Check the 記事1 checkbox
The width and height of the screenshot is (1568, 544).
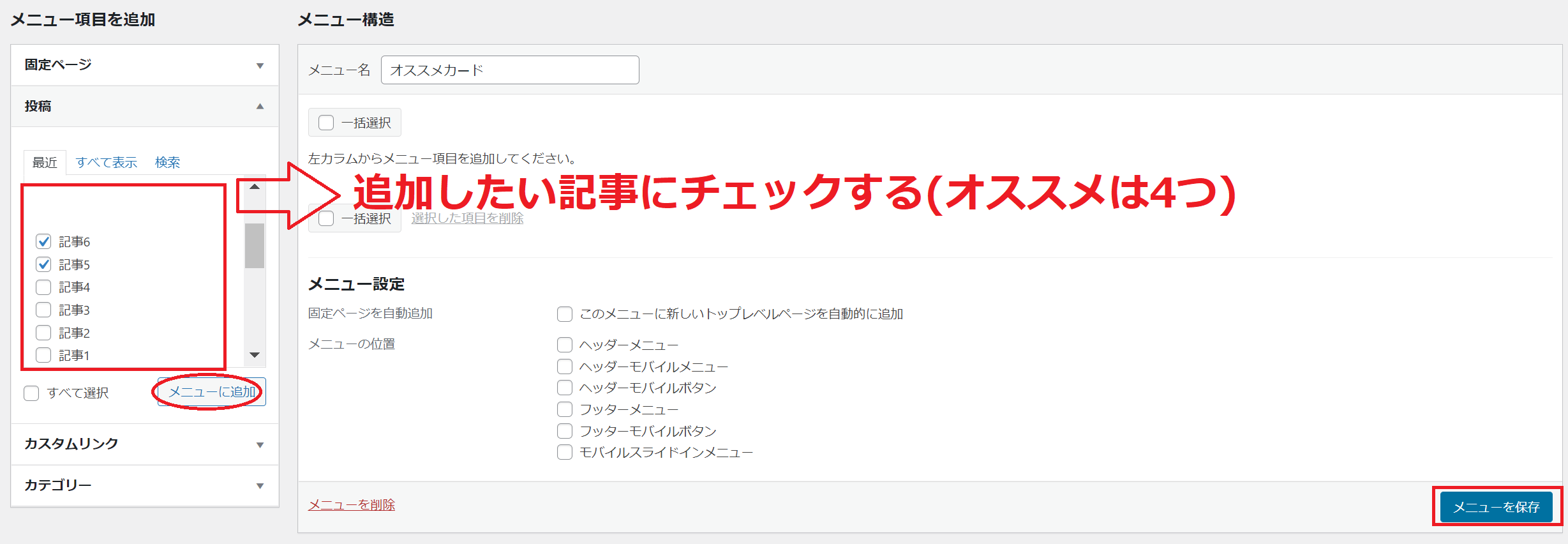(x=43, y=355)
